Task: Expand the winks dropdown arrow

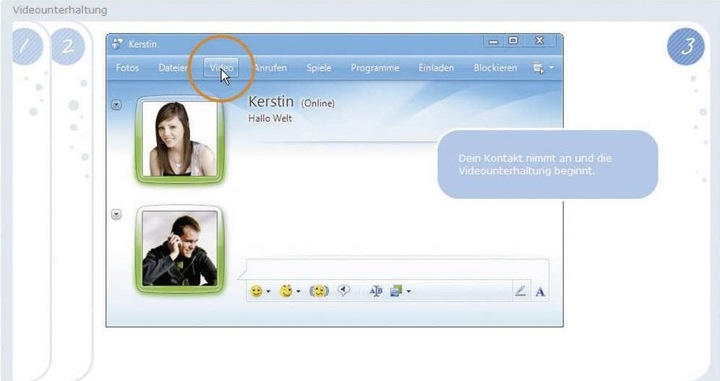Action: [x=298, y=291]
